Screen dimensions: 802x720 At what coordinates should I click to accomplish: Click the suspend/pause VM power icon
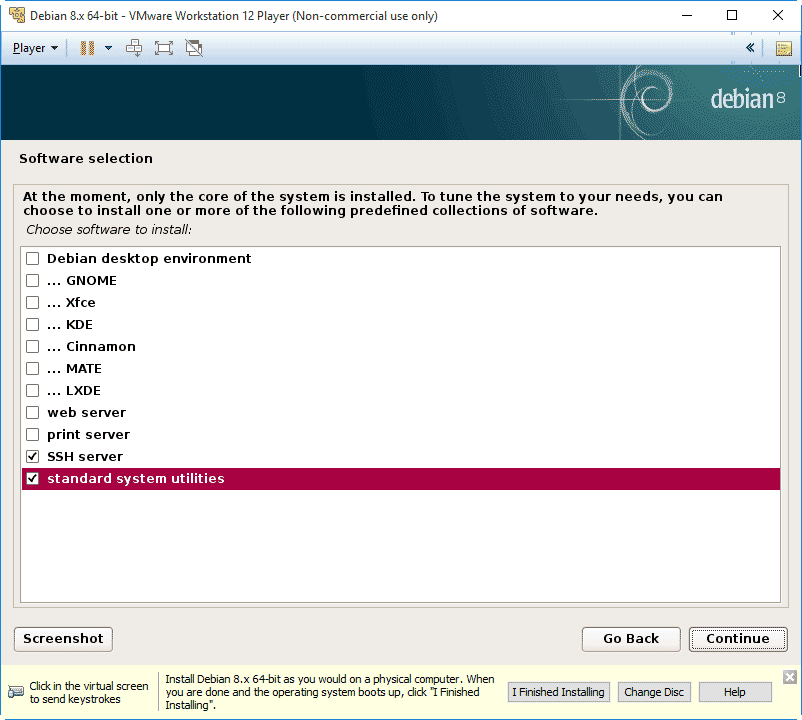click(87, 48)
